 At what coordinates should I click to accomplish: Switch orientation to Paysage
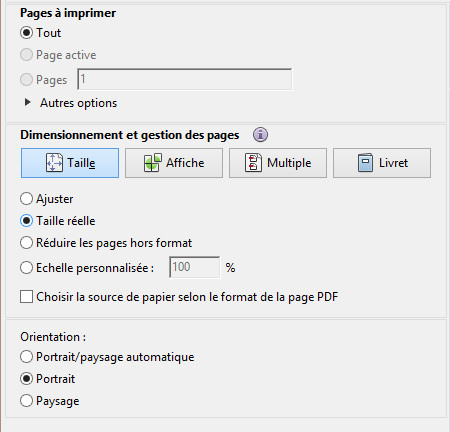point(26,401)
